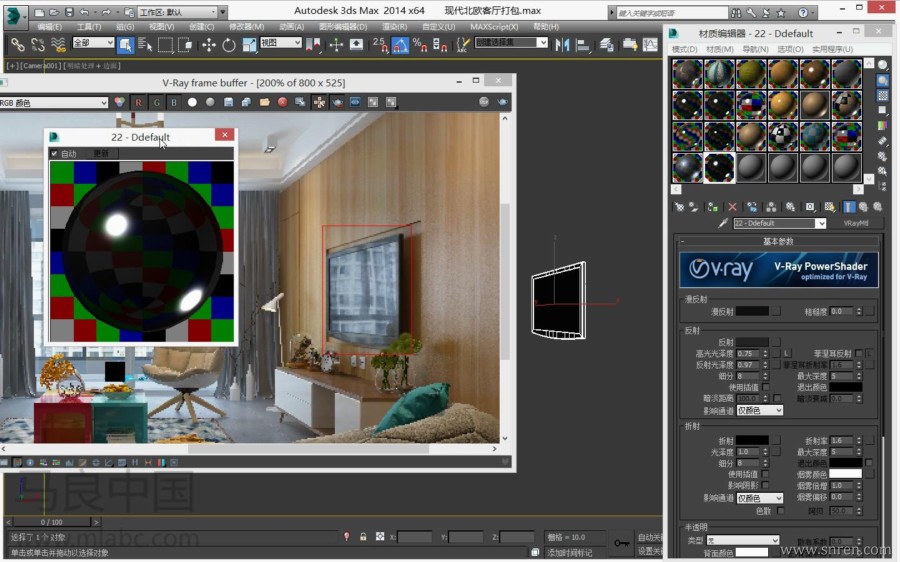Screen dimensions: 900x562
Task: Click the Unlink Selection chain icon
Action: click(38, 44)
